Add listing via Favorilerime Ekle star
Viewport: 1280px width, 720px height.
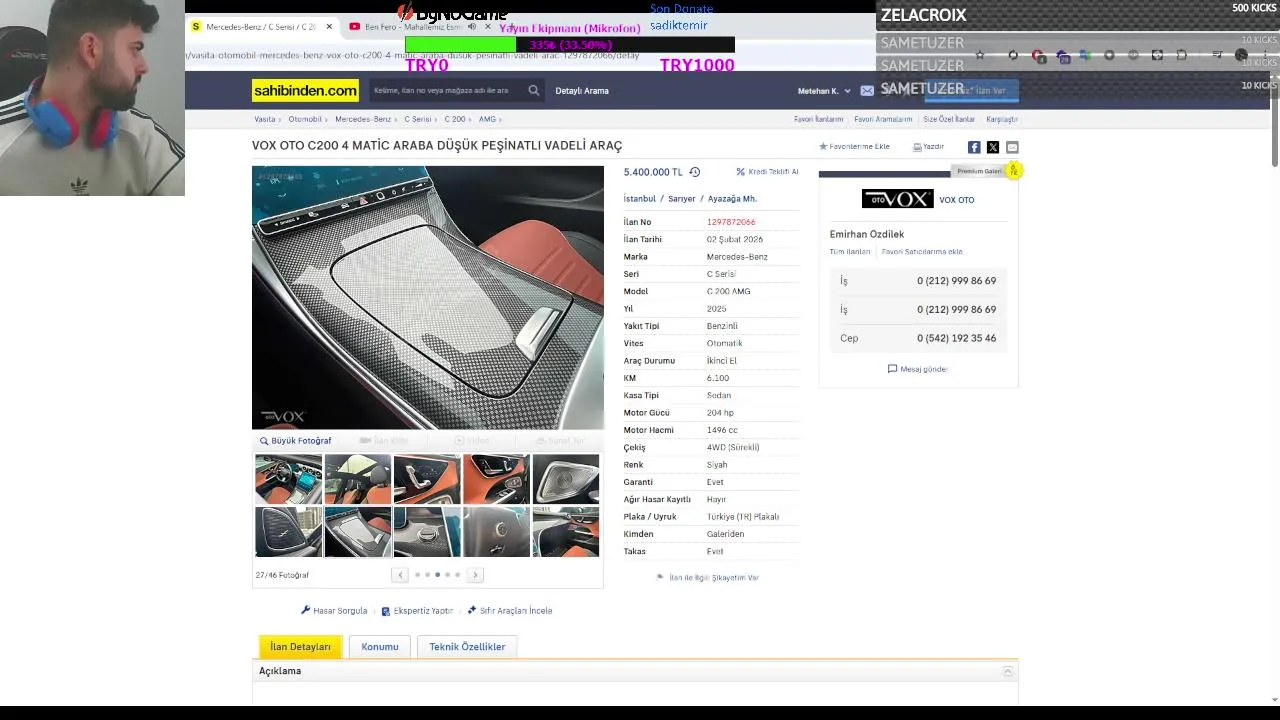pyautogui.click(x=854, y=147)
